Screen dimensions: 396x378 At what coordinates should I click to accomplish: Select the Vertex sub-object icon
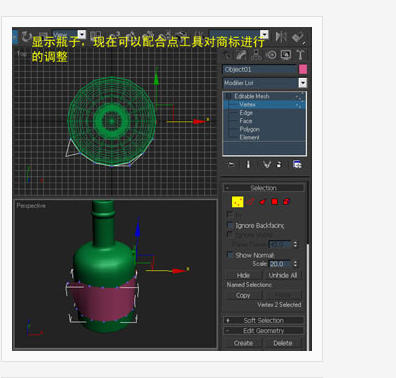coord(238,202)
